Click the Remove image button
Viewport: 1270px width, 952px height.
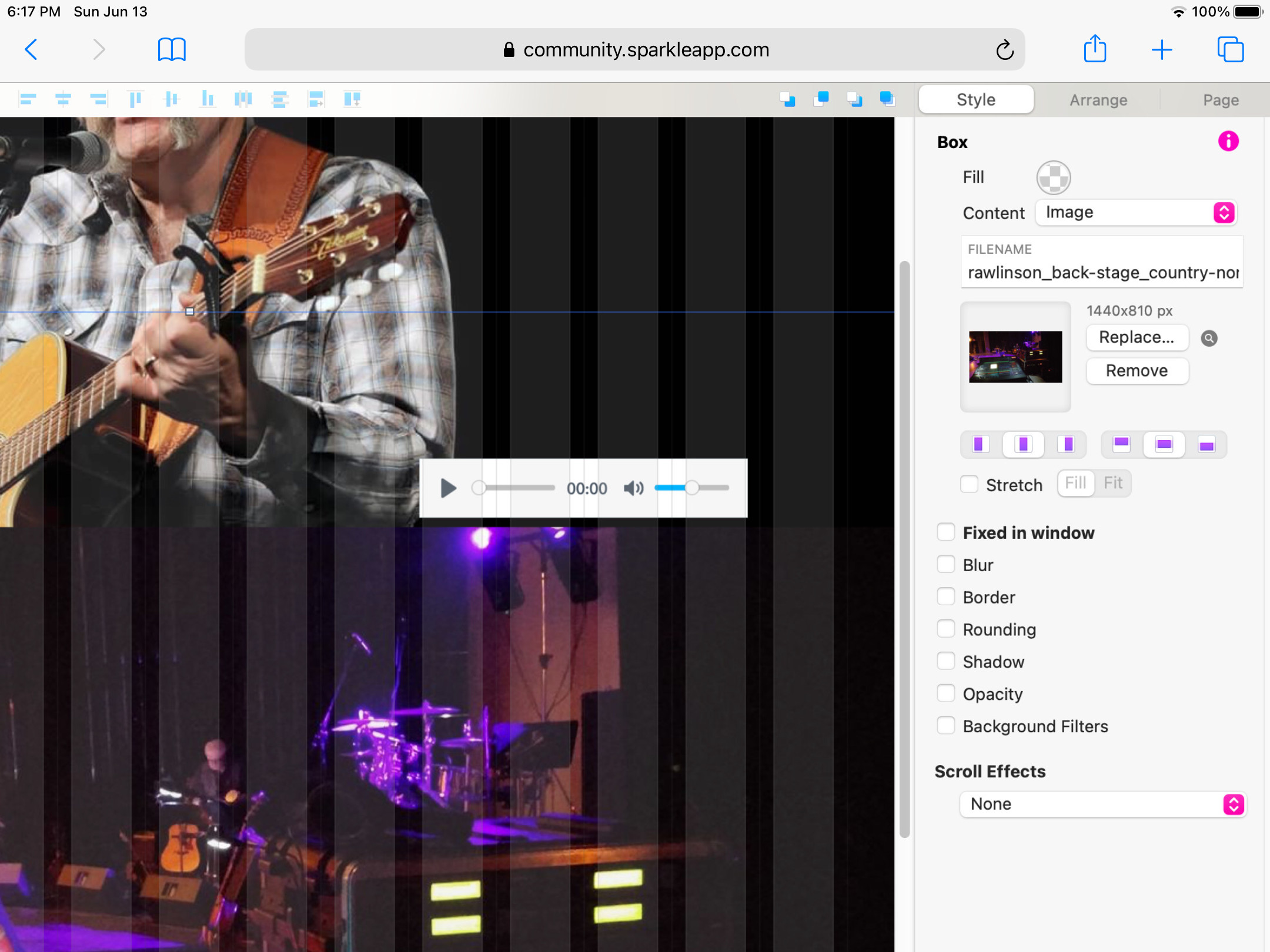(x=1137, y=371)
